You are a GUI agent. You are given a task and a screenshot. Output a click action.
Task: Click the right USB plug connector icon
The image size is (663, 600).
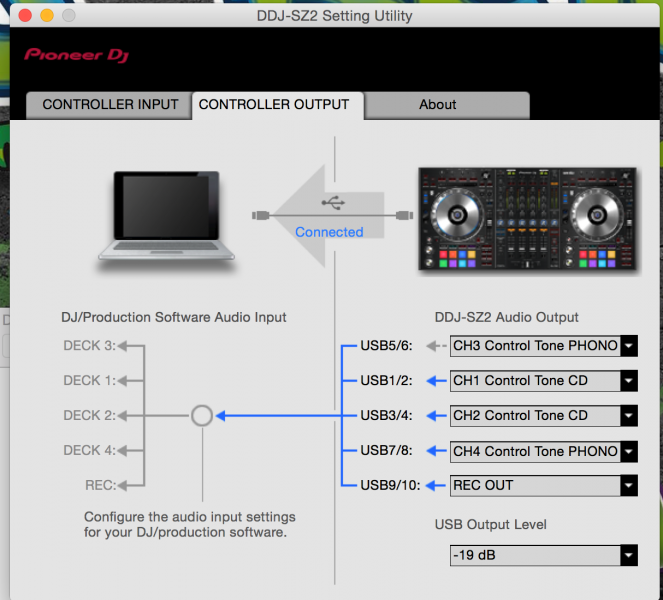(405, 216)
